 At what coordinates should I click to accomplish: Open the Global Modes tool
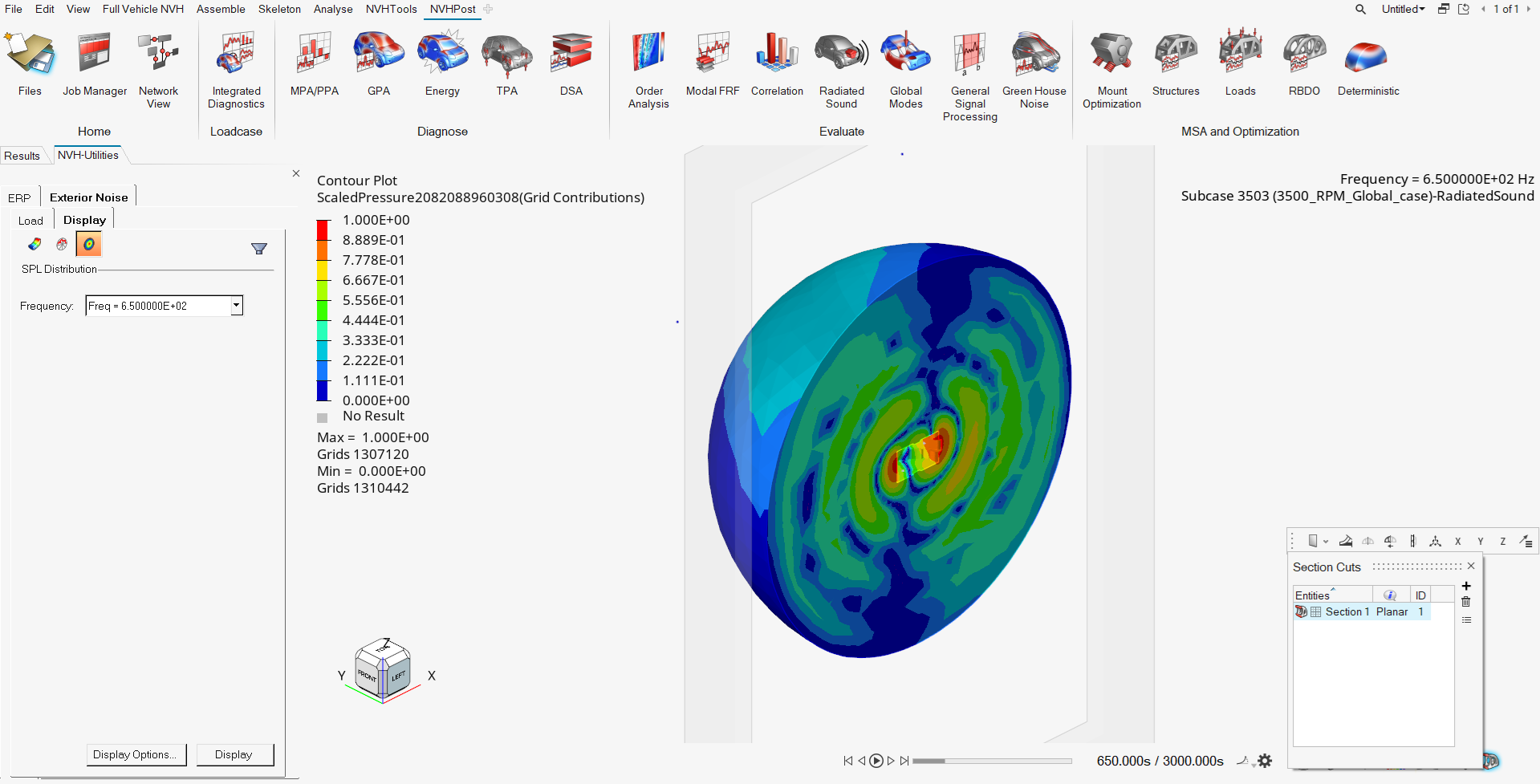pos(905,71)
